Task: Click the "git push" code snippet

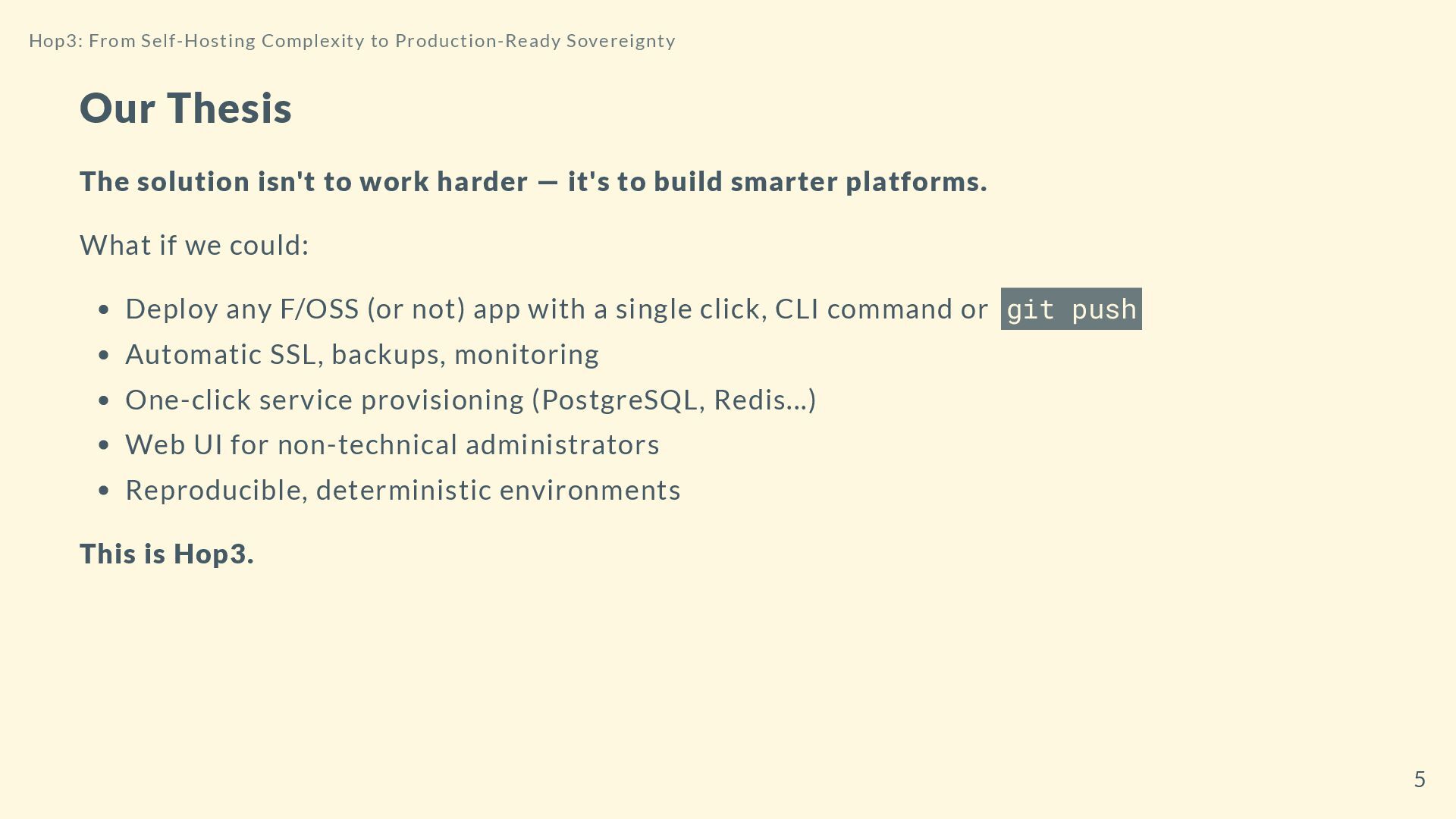Action: pos(1071,309)
